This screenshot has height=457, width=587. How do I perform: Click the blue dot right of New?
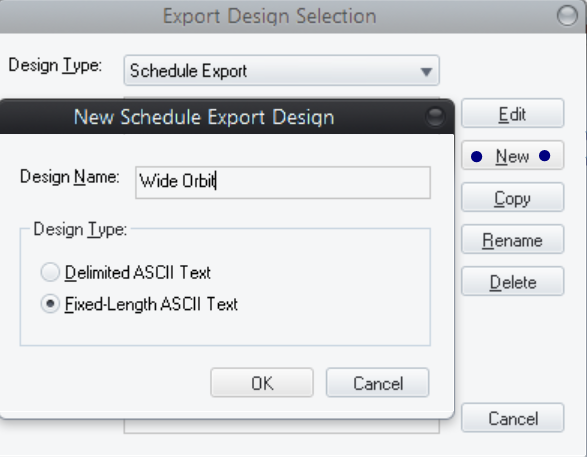(x=545, y=155)
